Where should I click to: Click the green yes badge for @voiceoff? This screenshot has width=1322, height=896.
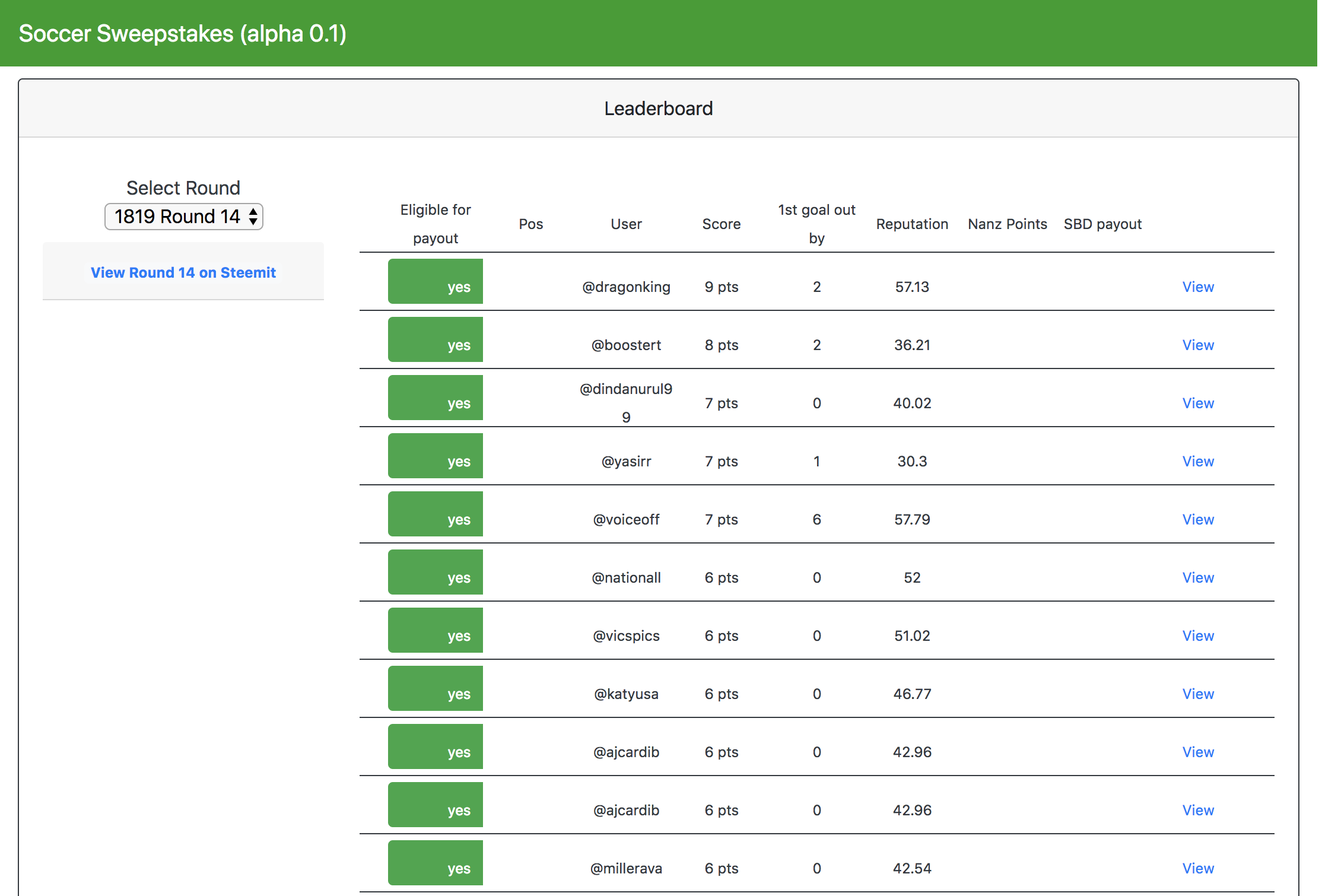pos(436,514)
